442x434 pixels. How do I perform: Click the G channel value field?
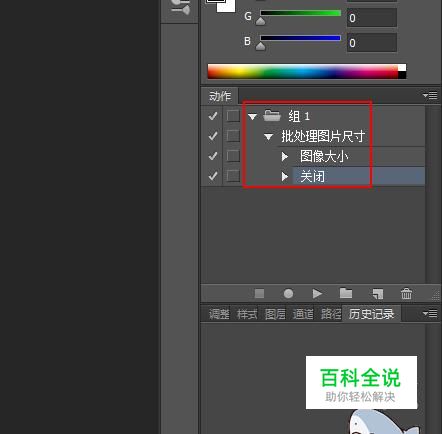click(372, 18)
